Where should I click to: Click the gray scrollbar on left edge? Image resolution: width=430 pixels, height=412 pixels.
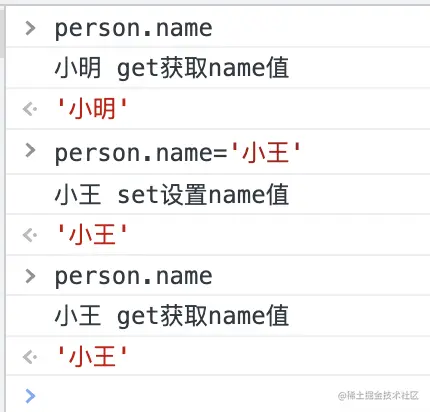(2, 32)
